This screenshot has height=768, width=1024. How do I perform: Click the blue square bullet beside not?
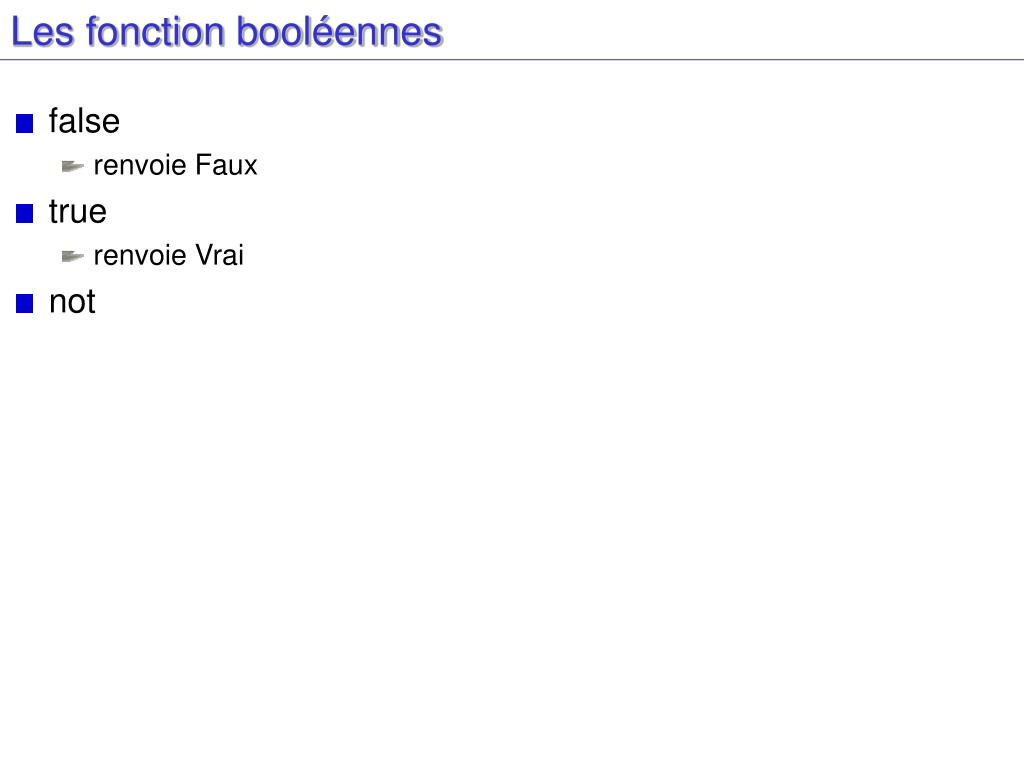tap(25, 304)
